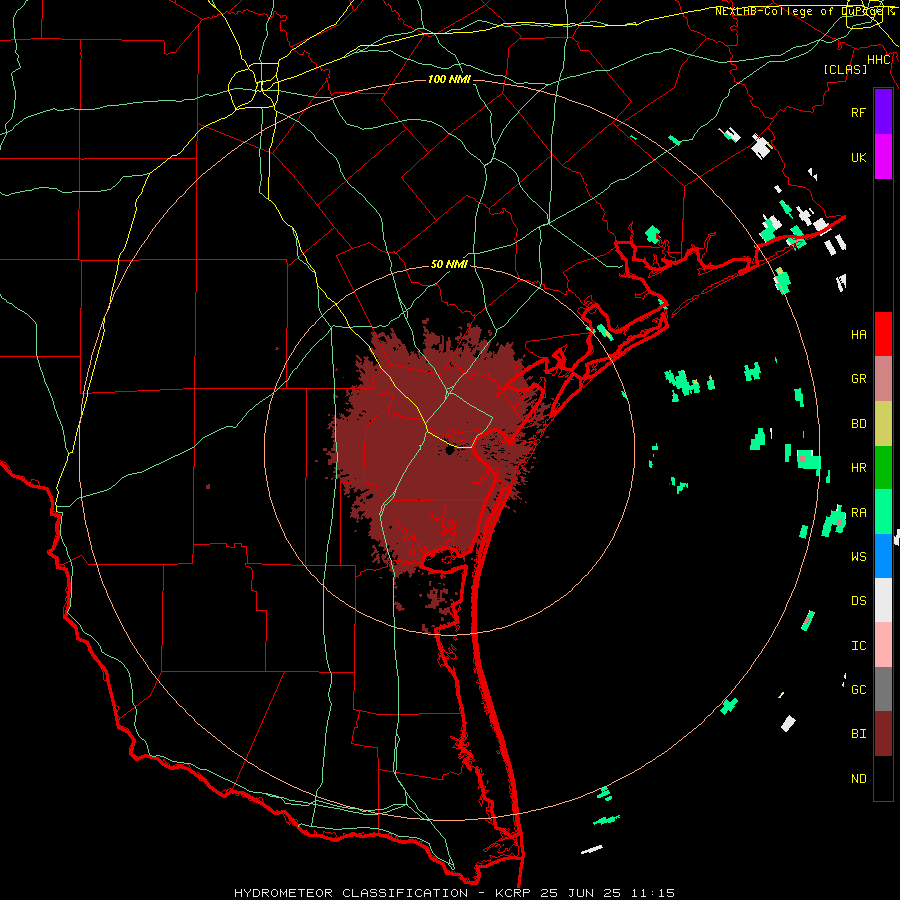Click the HR dark green color swatch
Screen dimensions: 900x900
[x=883, y=467]
